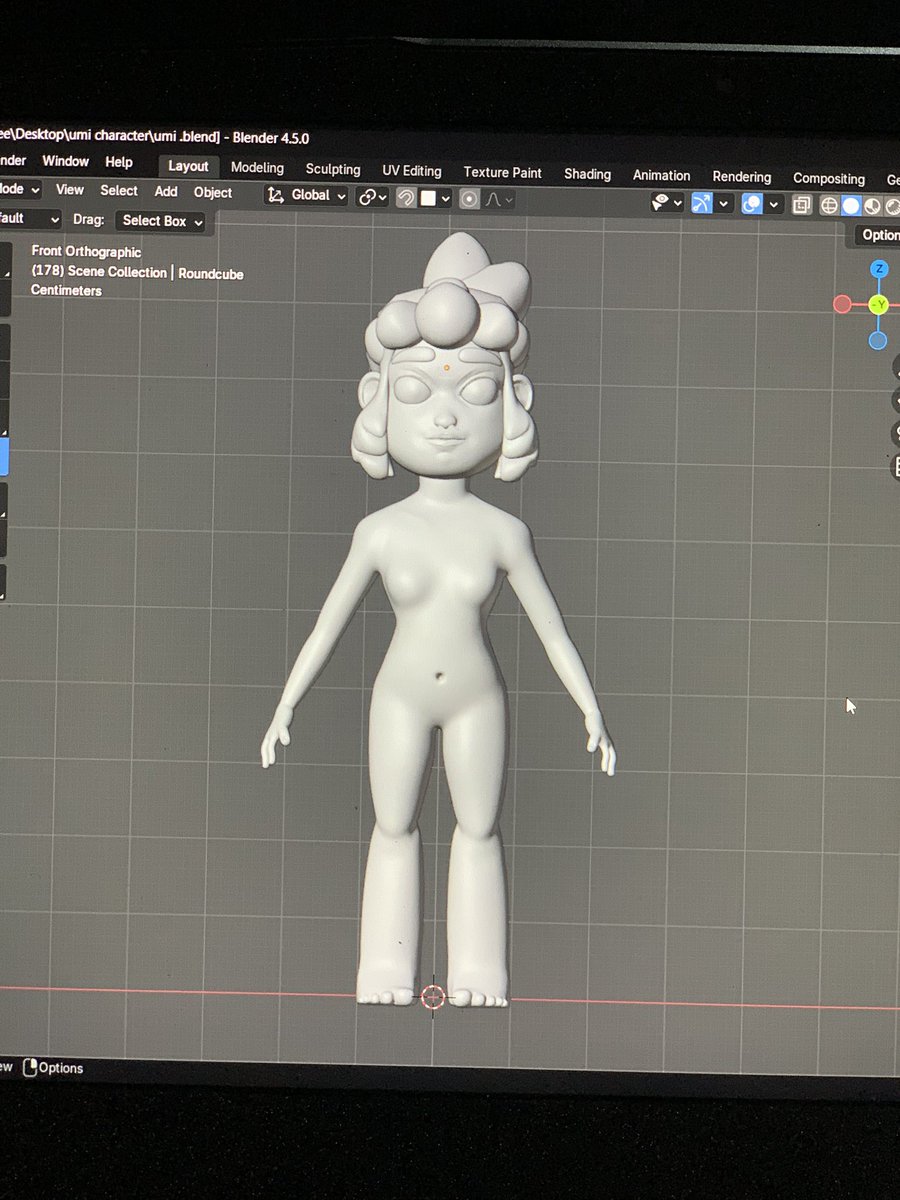The height and width of the screenshot is (1200, 900).
Task: Click the Roundcube label in scene info
Action: [210, 273]
